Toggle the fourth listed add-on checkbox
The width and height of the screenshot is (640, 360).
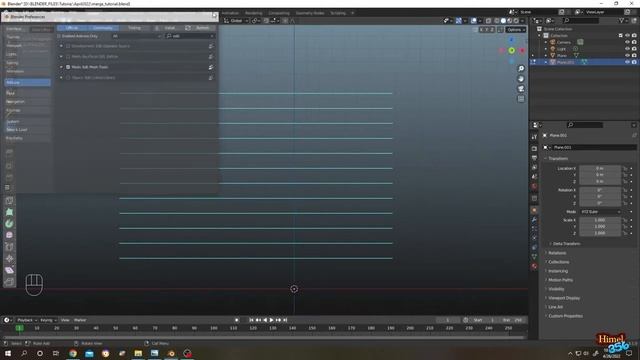[x=68, y=78]
